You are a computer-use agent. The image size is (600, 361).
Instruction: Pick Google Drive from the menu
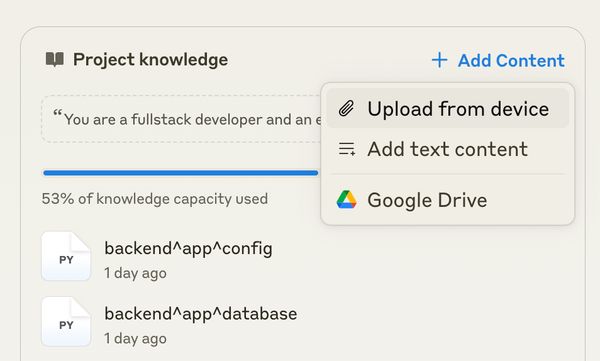pos(448,200)
